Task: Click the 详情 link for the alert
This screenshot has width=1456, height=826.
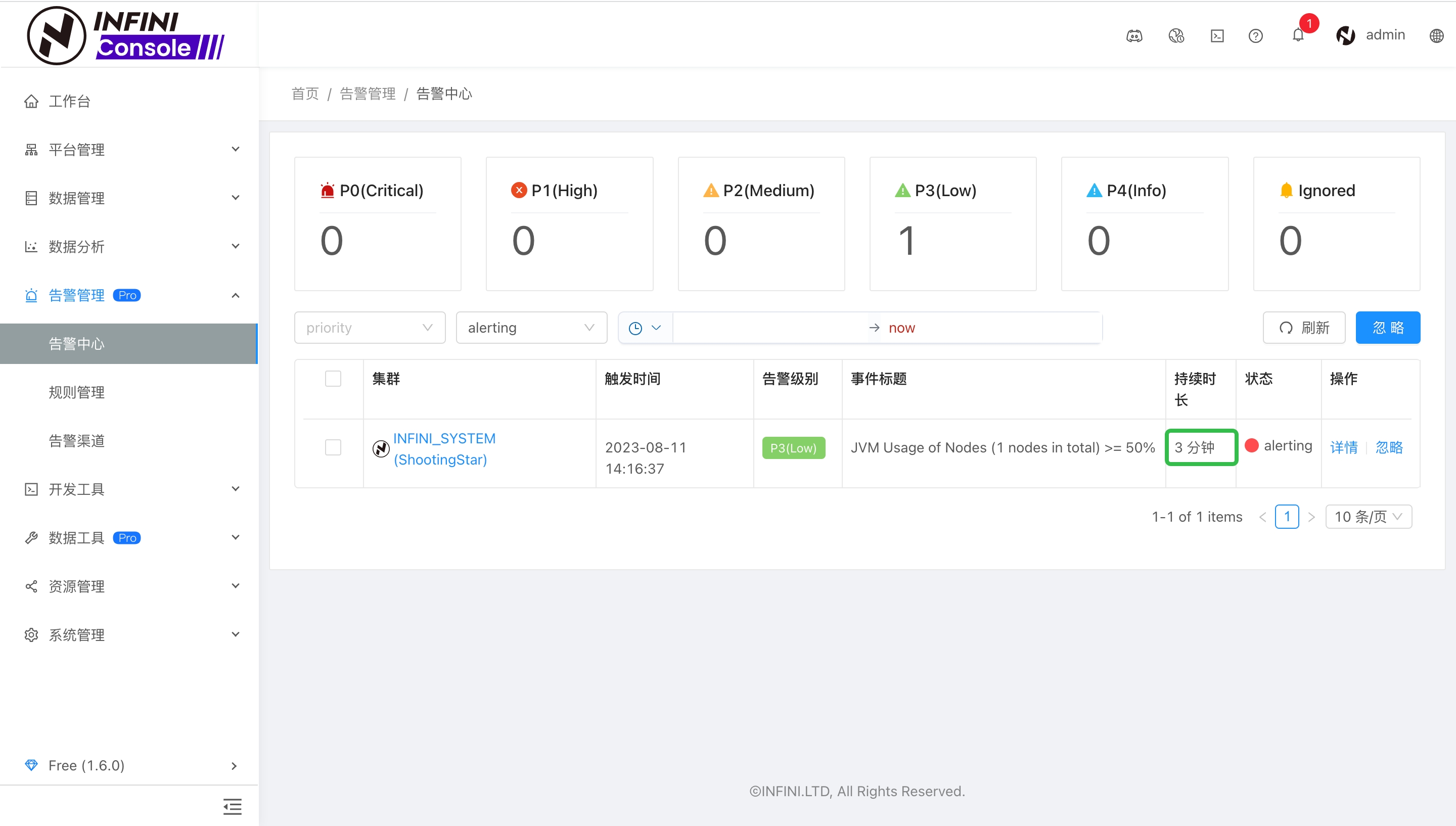Action: [x=1343, y=447]
